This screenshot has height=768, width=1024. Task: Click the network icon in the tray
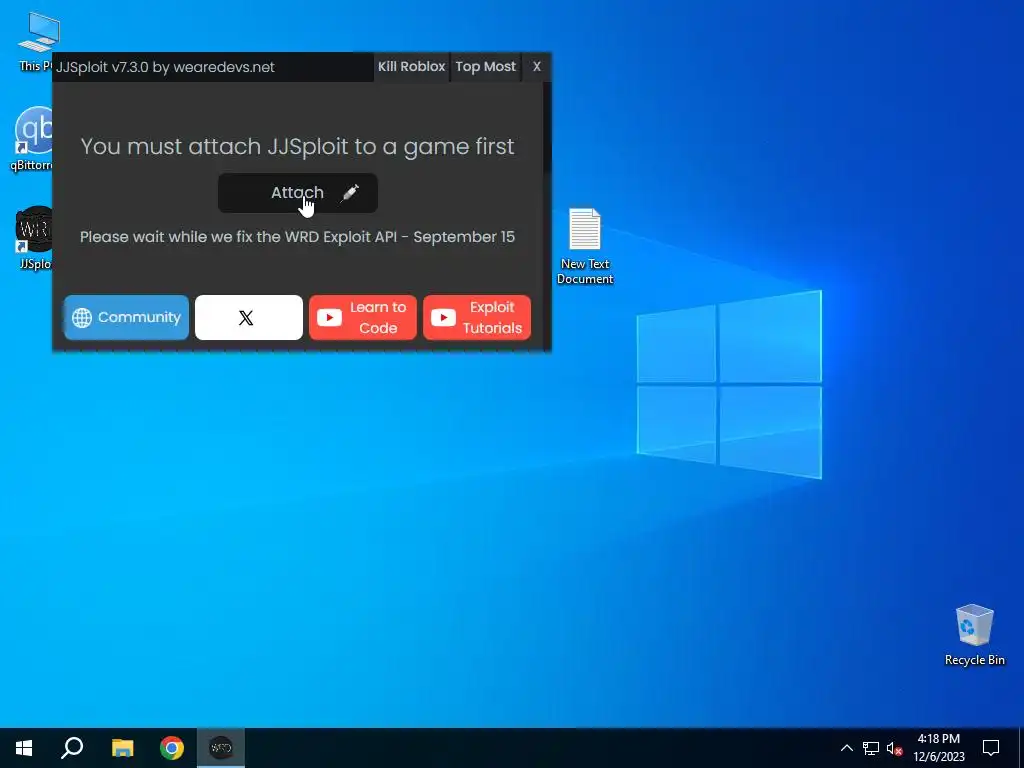point(871,748)
